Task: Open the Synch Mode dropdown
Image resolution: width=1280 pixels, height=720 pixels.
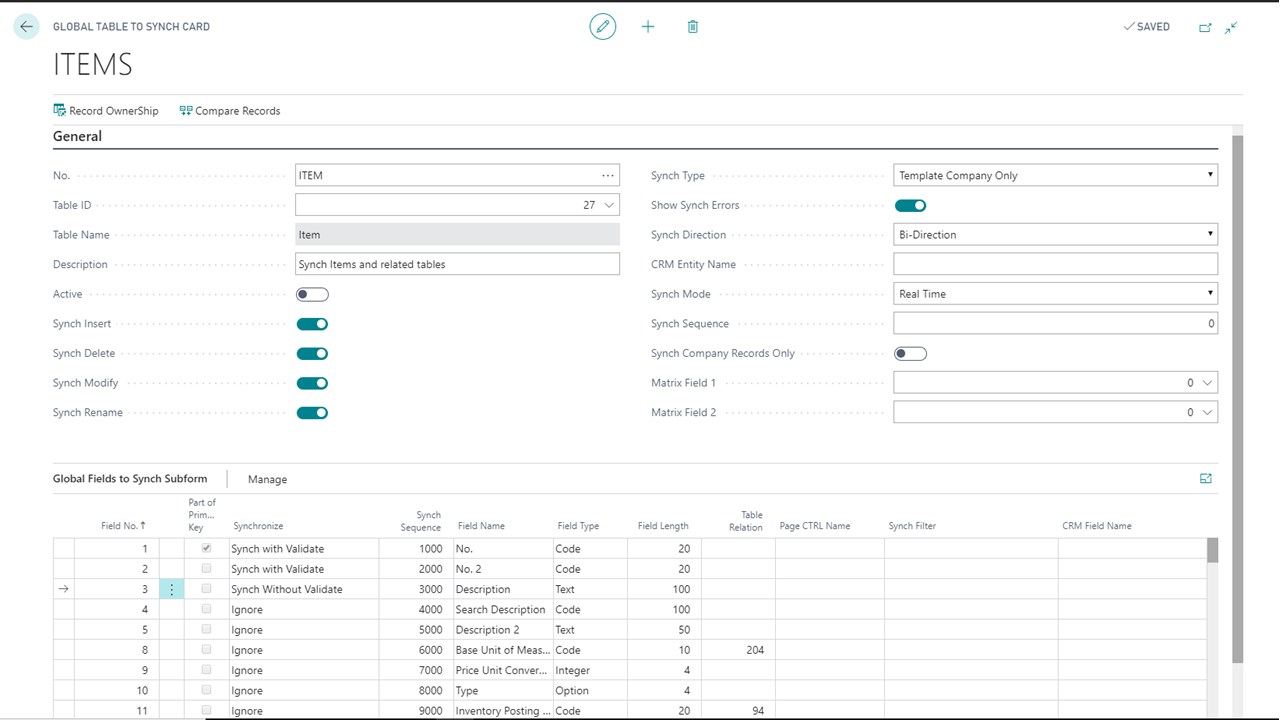Action: point(1055,294)
